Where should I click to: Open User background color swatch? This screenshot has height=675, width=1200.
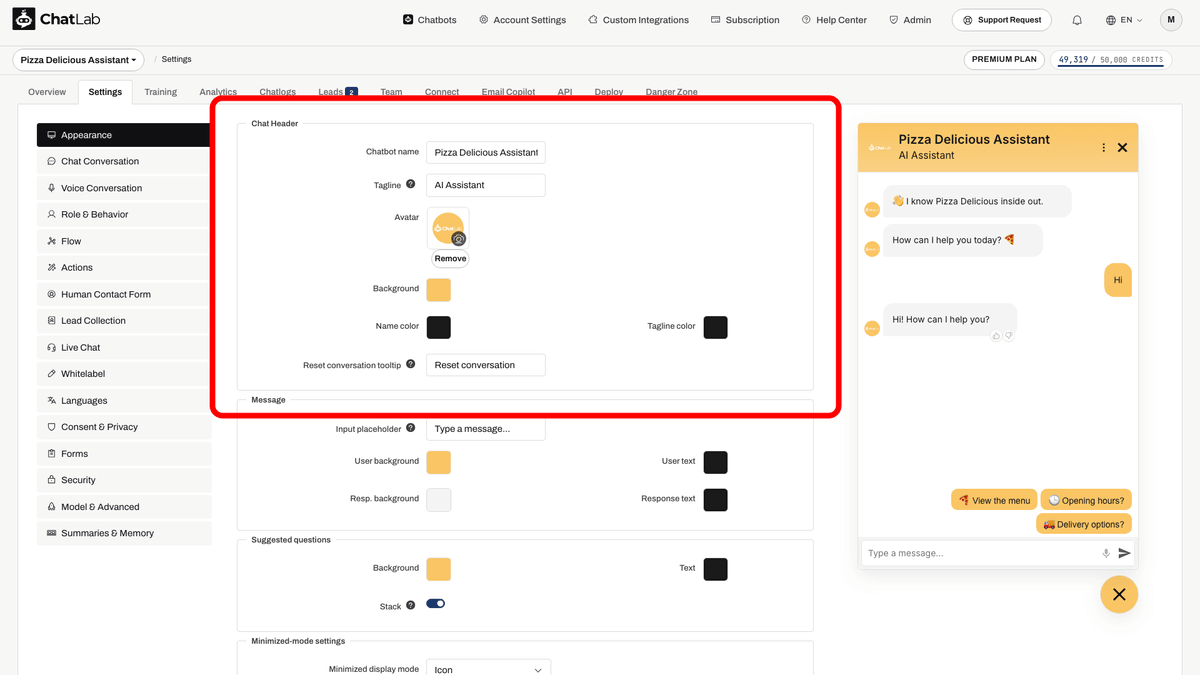point(439,462)
